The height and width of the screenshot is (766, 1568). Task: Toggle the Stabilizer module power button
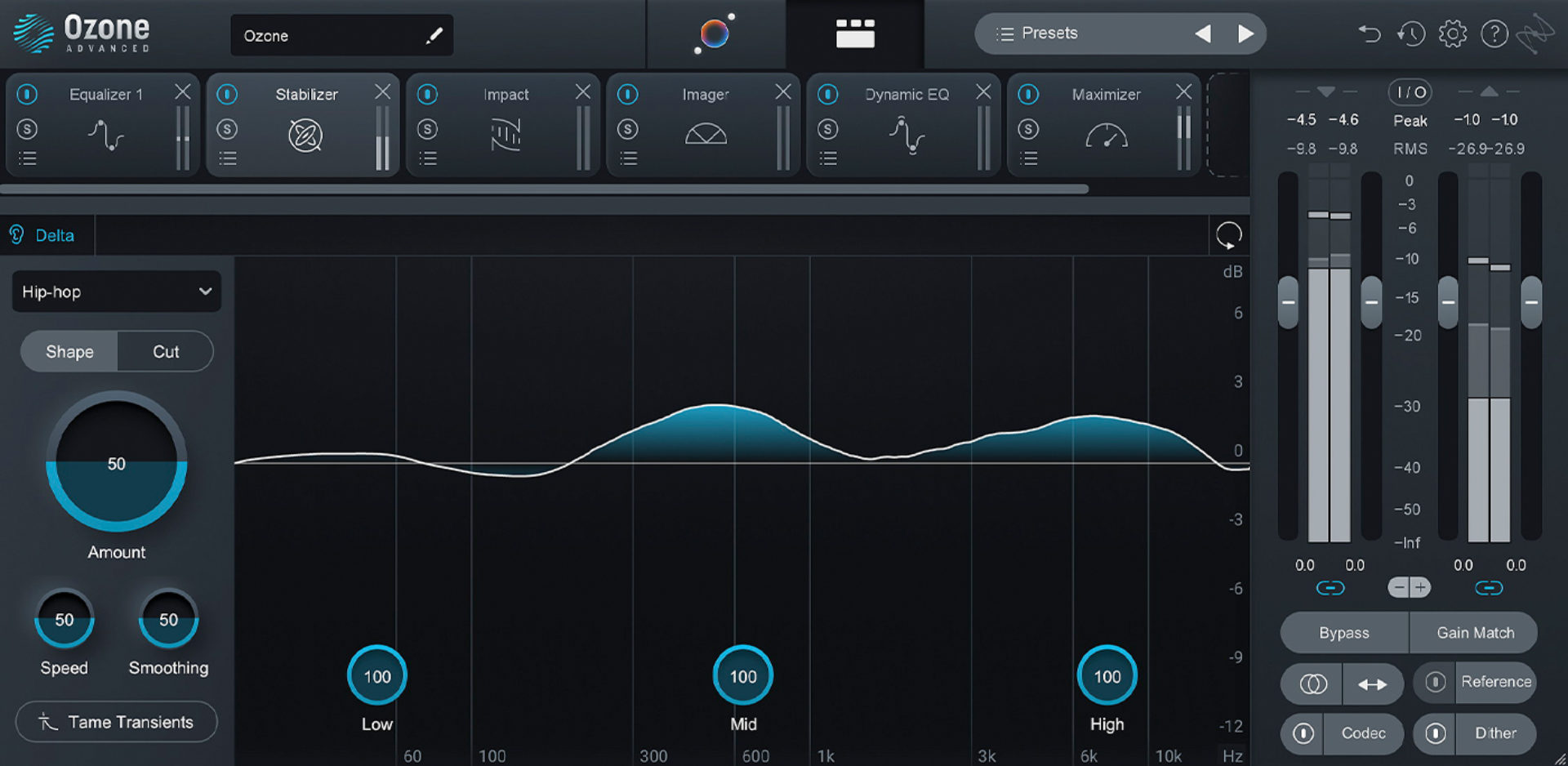click(x=226, y=94)
